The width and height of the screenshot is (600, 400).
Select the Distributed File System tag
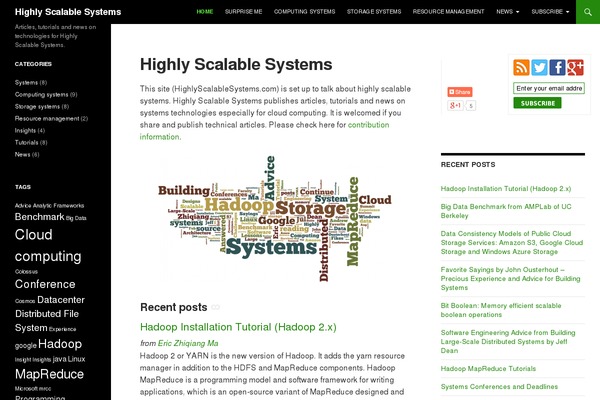(x=47, y=321)
